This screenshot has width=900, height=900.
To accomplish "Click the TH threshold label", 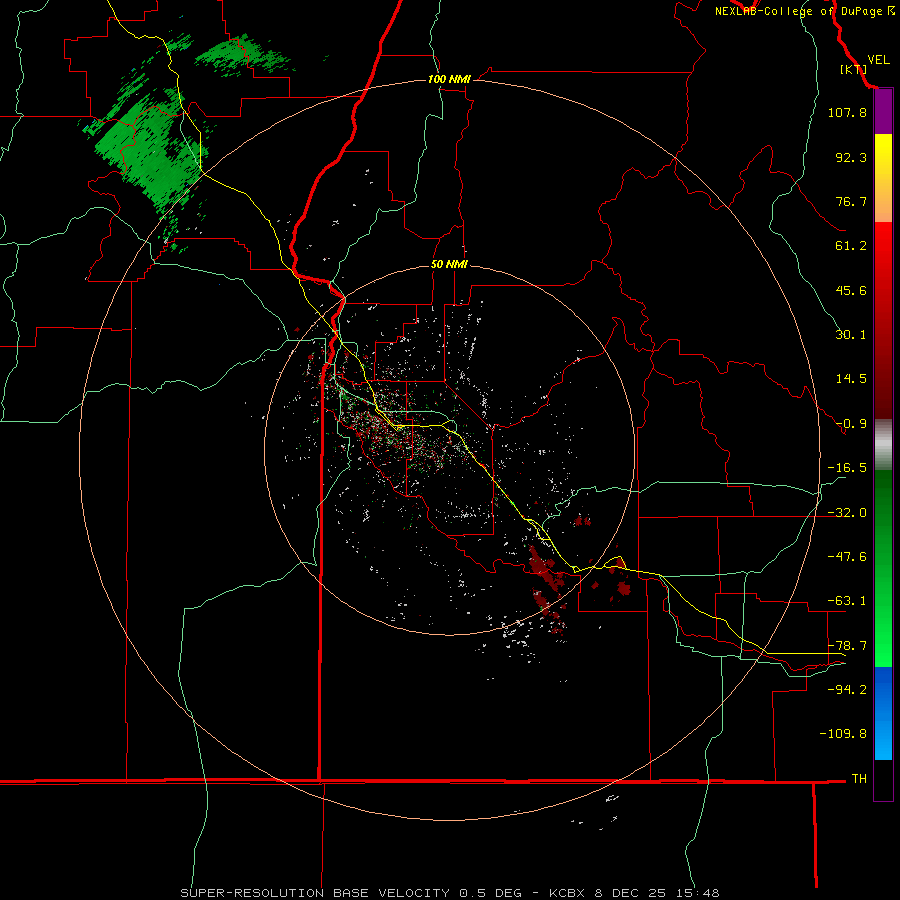I will pos(859,778).
